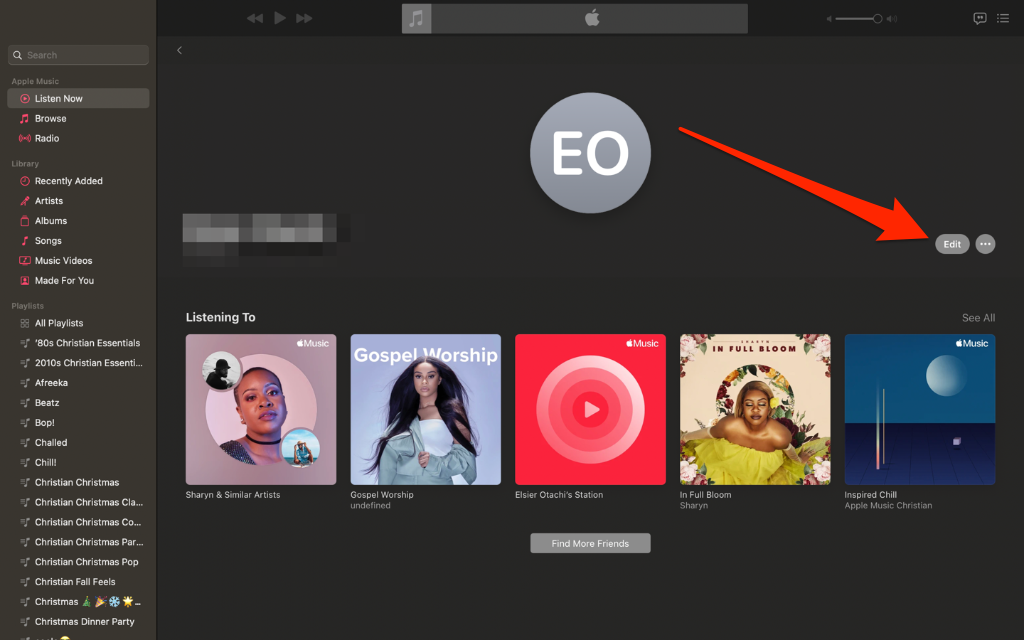Viewport: 1024px width, 640px height.
Task: Open Inspired Chill playlist cover
Action: [920, 409]
